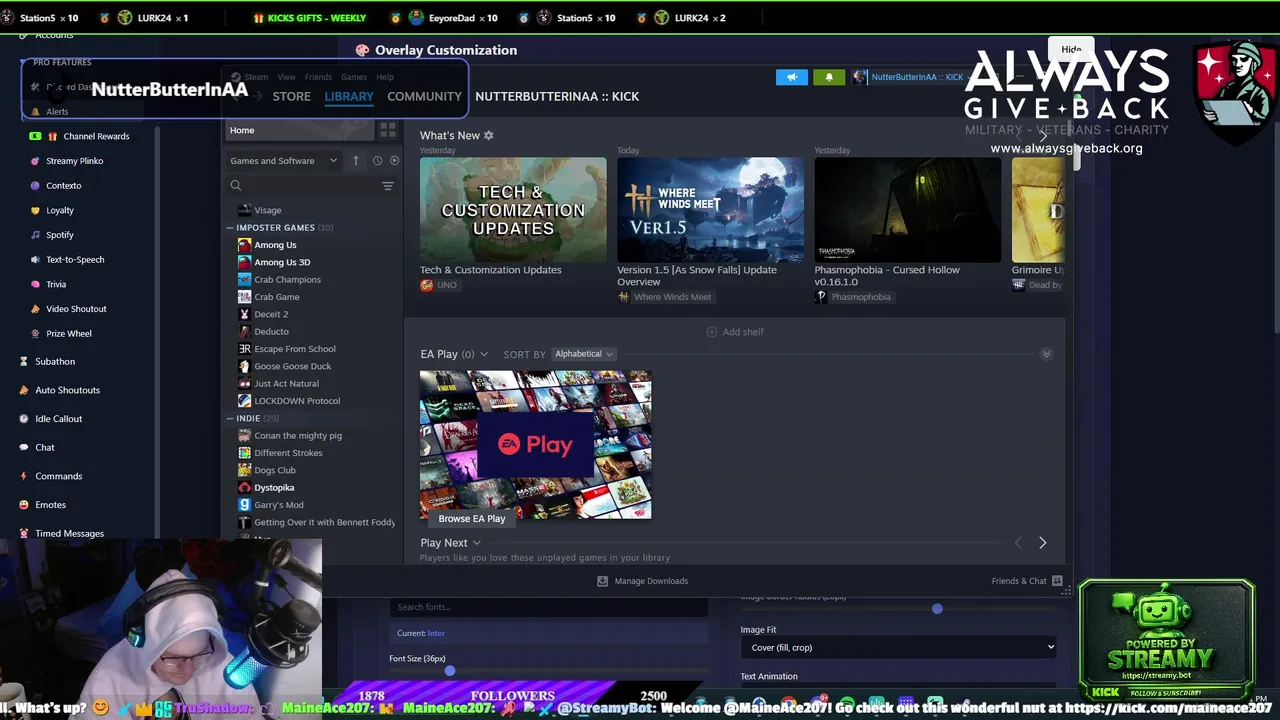Click the sort ascending arrow icon

click(x=355, y=161)
